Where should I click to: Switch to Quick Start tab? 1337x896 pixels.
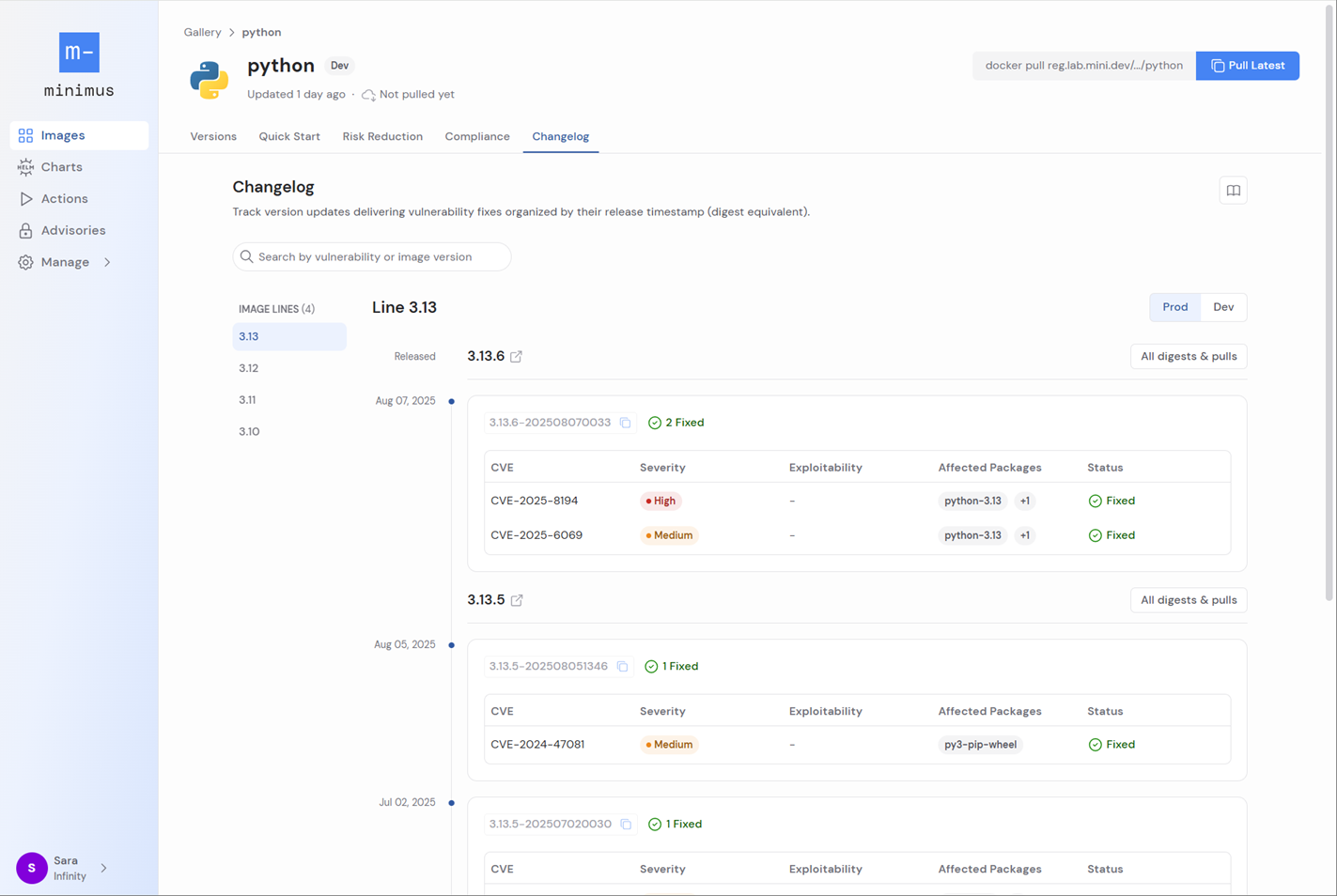pyautogui.click(x=289, y=136)
